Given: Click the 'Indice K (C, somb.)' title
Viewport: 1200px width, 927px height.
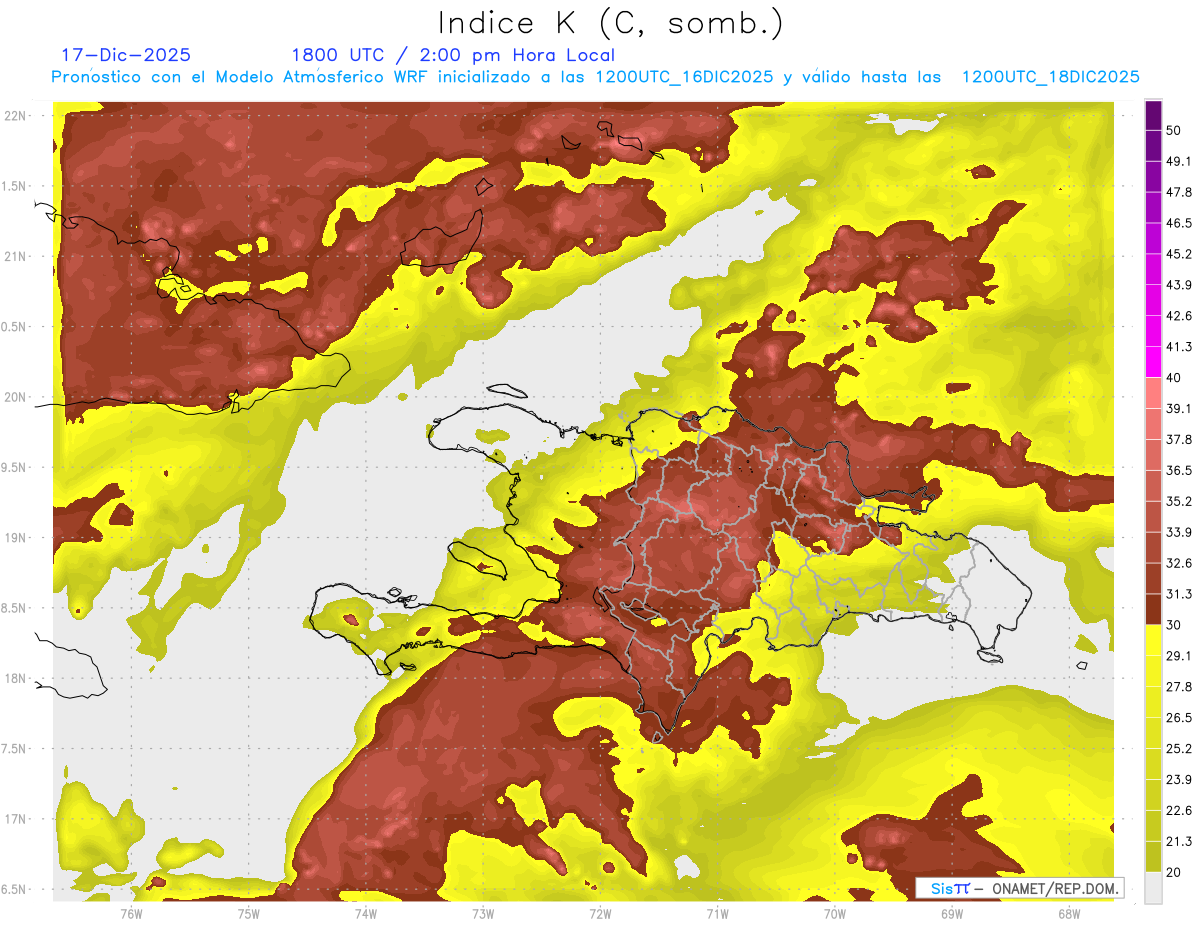Looking at the screenshot, I should pos(611,24).
